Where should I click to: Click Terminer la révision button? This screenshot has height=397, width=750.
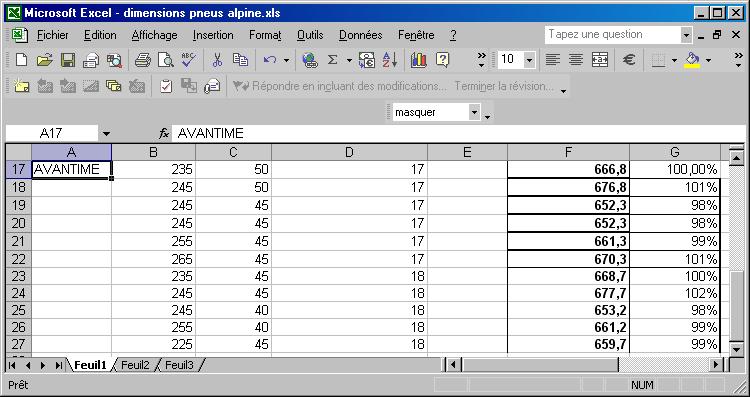point(504,87)
